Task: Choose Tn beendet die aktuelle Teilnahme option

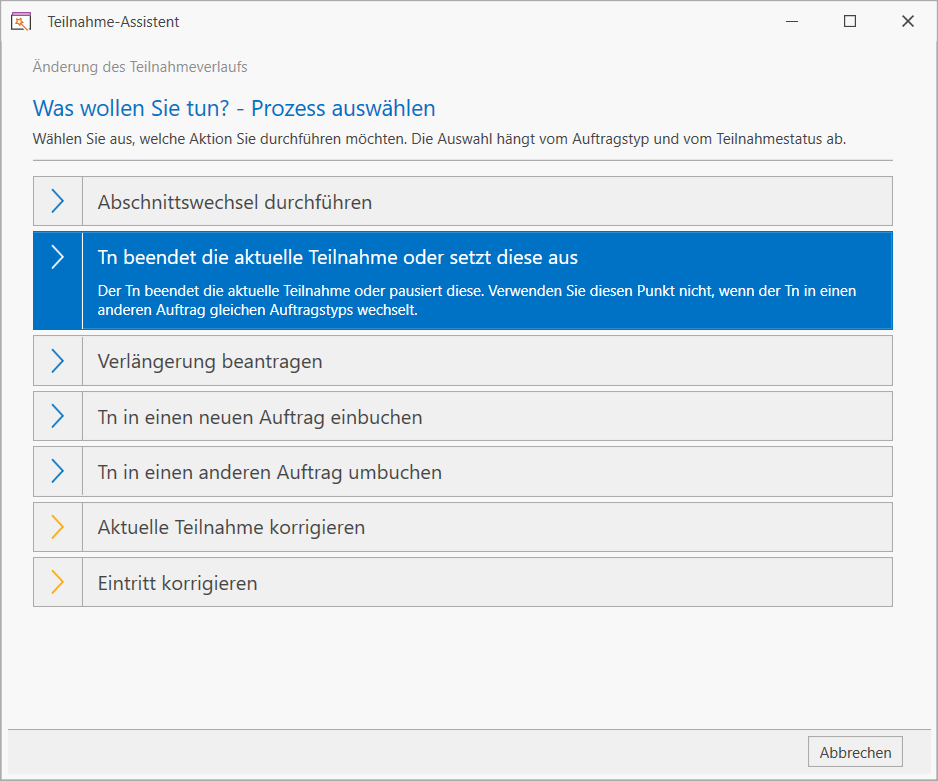Action: [x=462, y=280]
